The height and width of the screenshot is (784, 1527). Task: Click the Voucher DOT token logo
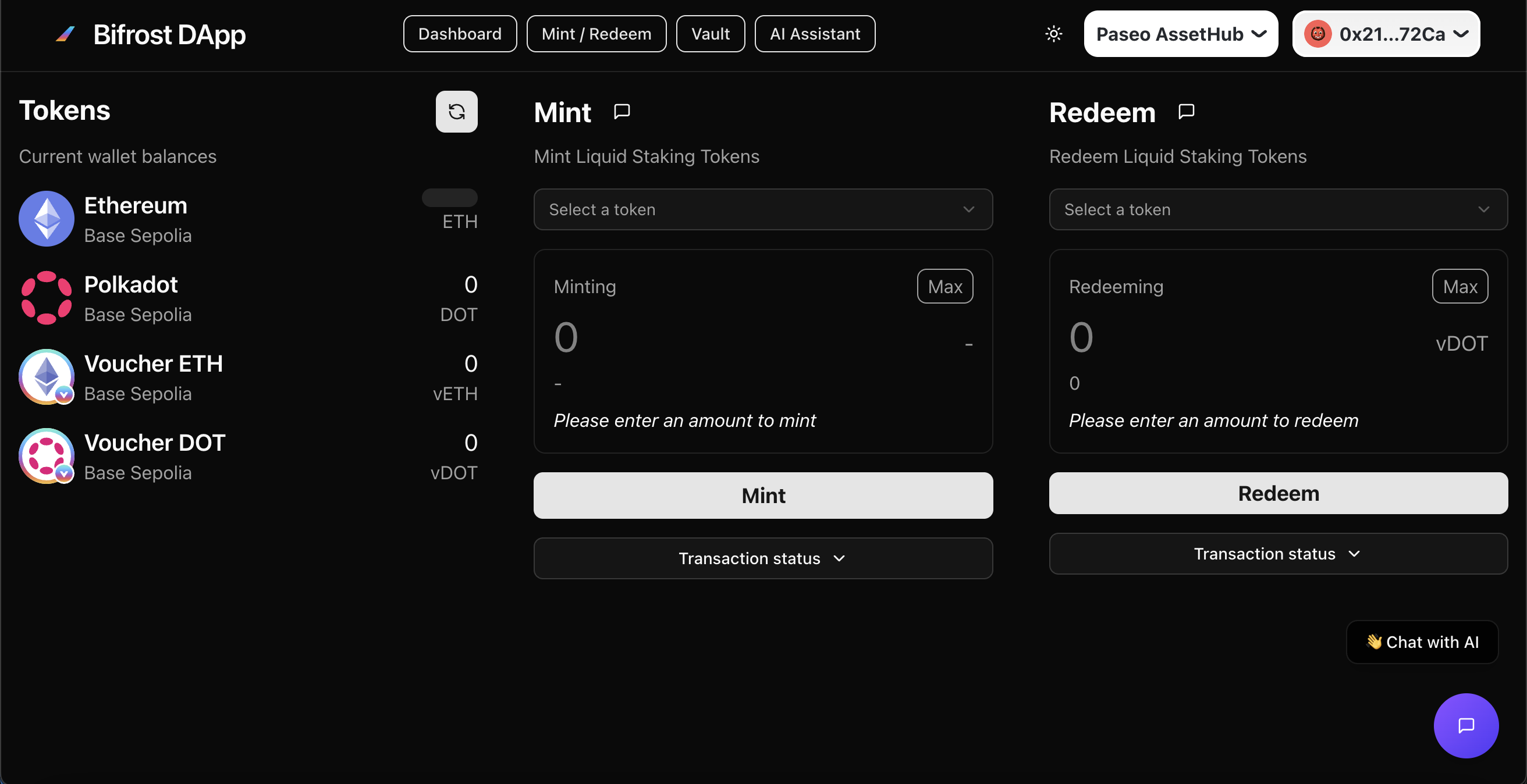tap(46, 457)
